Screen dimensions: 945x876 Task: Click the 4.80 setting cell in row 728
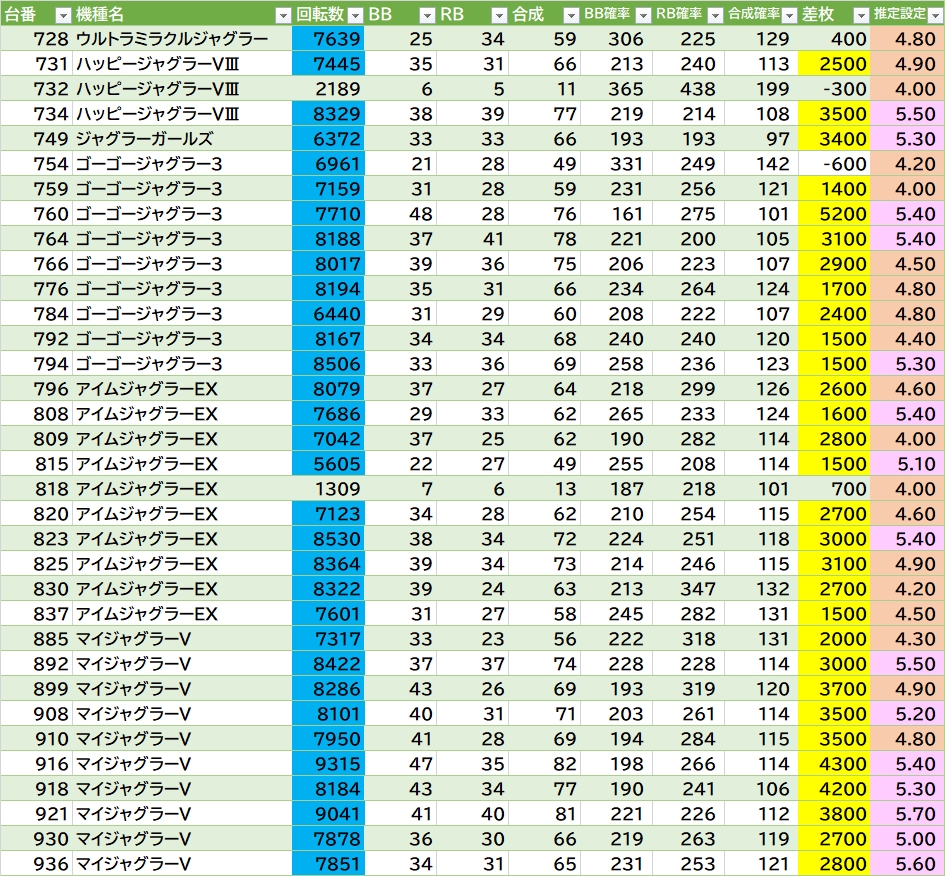pyautogui.click(x=908, y=39)
